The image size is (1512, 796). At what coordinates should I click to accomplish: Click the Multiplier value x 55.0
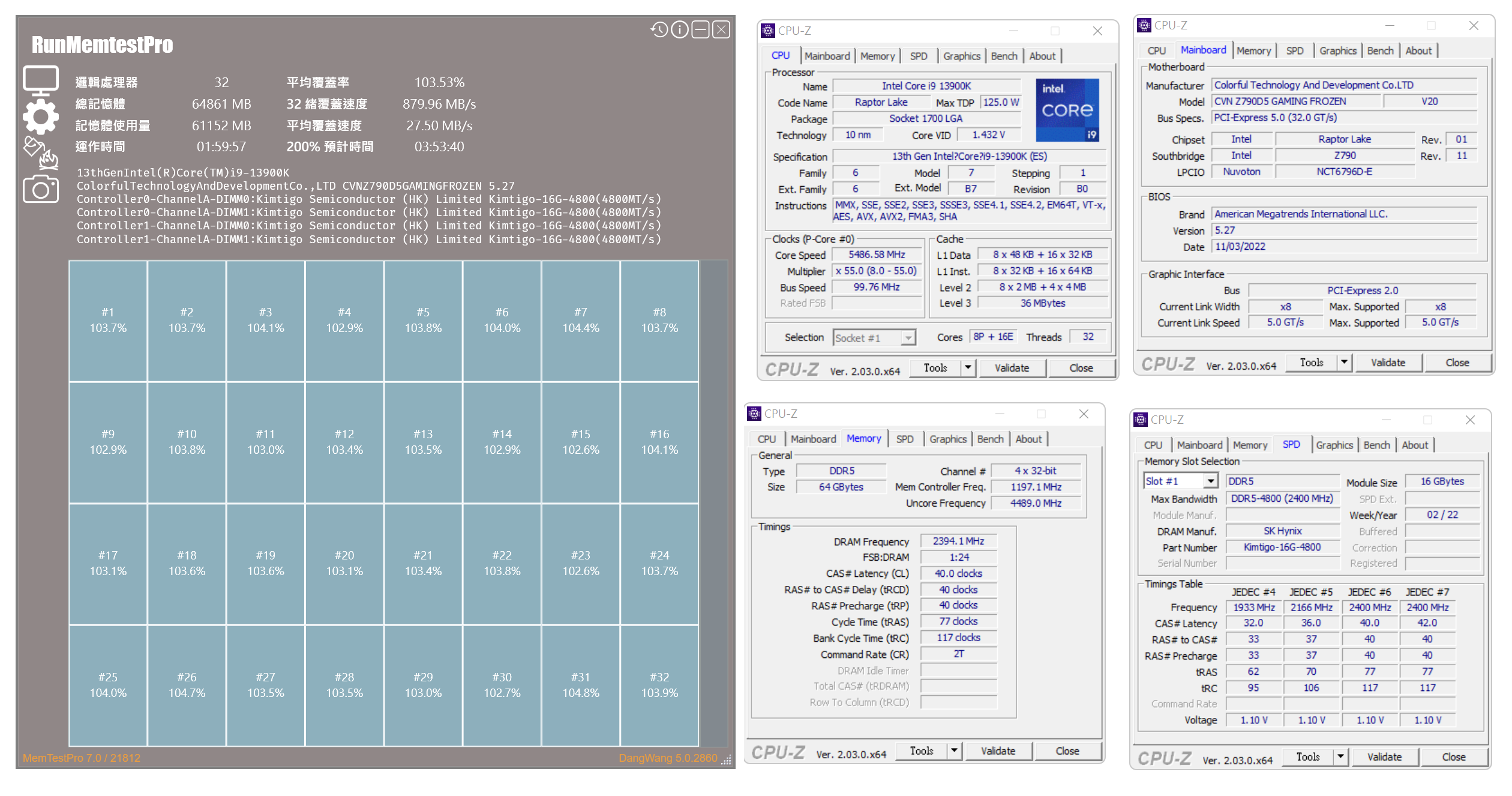(x=877, y=271)
